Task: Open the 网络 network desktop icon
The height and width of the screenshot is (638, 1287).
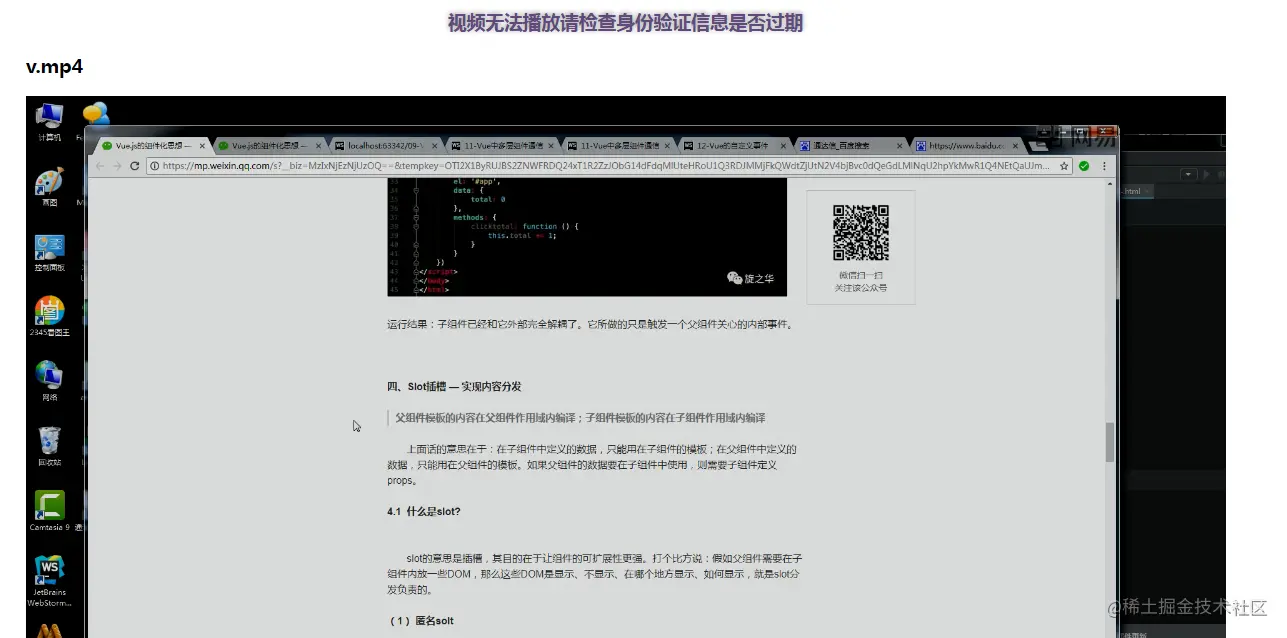Action: tap(49, 381)
